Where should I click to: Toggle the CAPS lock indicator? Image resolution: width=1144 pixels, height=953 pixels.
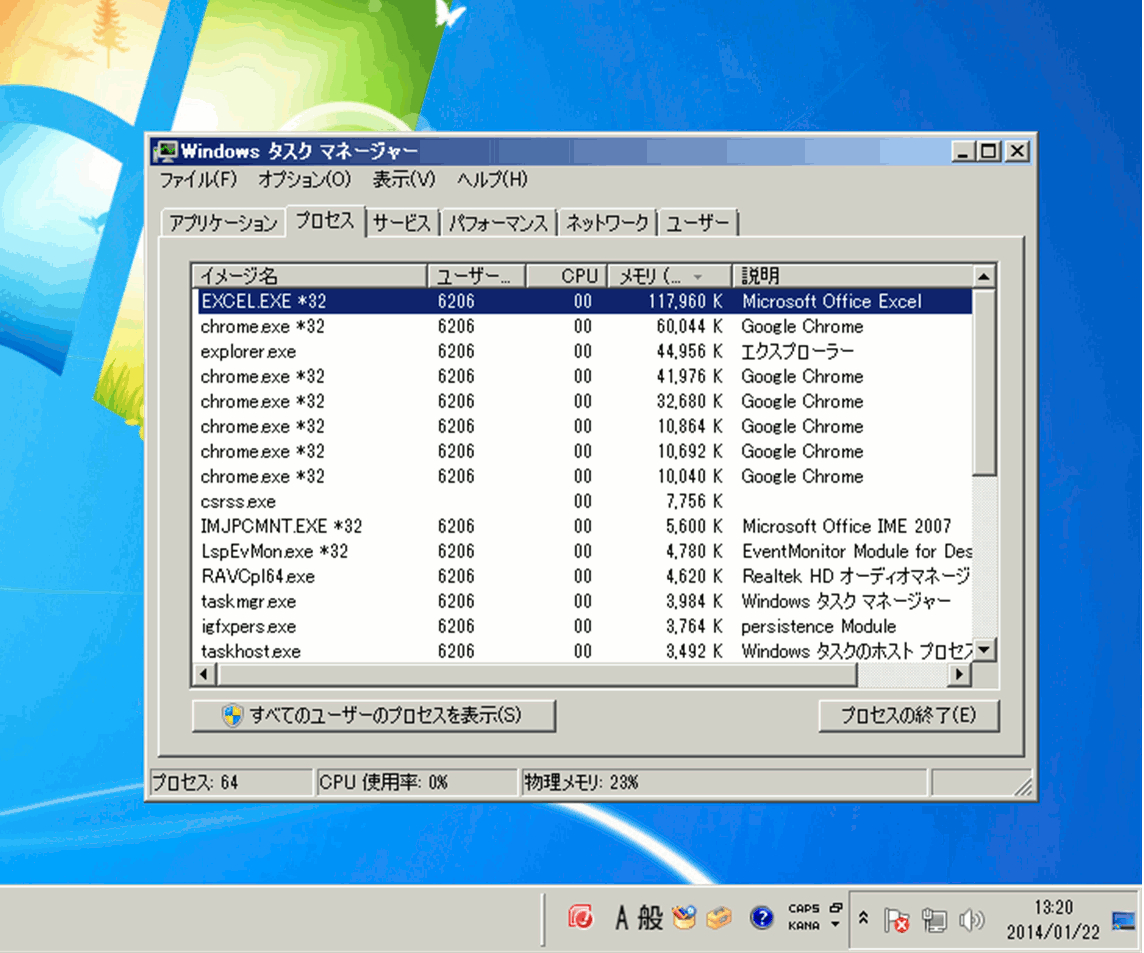coord(803,909)
